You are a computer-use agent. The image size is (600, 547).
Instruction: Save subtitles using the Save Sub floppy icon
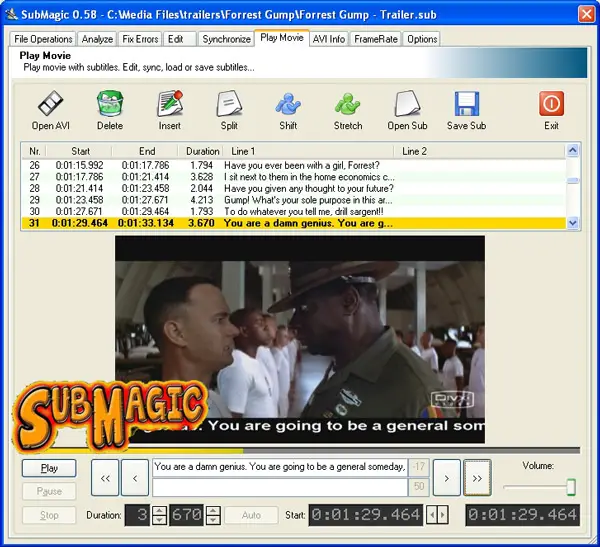(466, 103)
